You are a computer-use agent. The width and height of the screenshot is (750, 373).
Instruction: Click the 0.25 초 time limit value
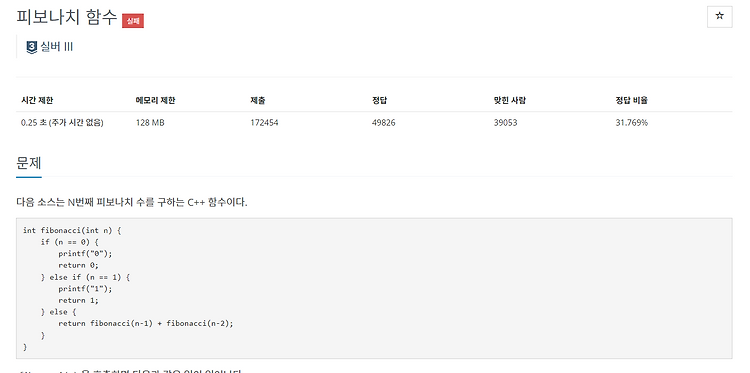62,123
